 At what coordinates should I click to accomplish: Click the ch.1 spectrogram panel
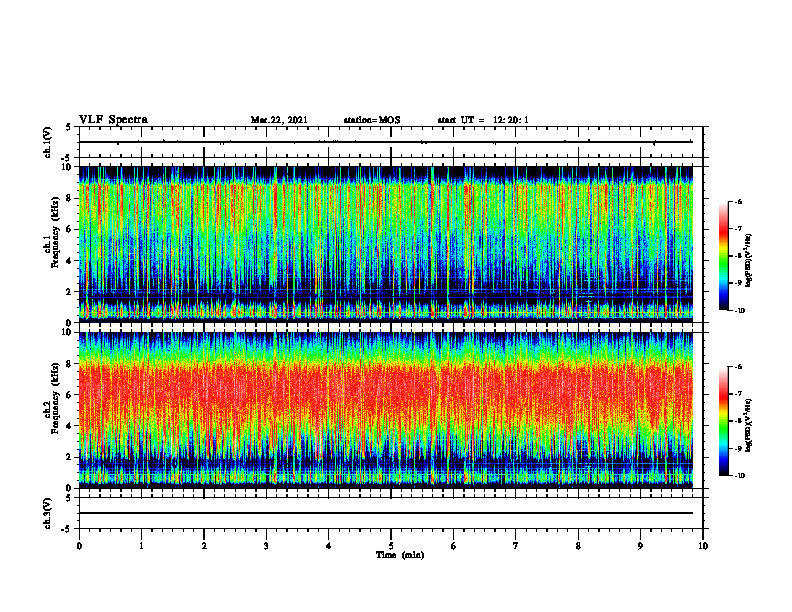point(386,244)
